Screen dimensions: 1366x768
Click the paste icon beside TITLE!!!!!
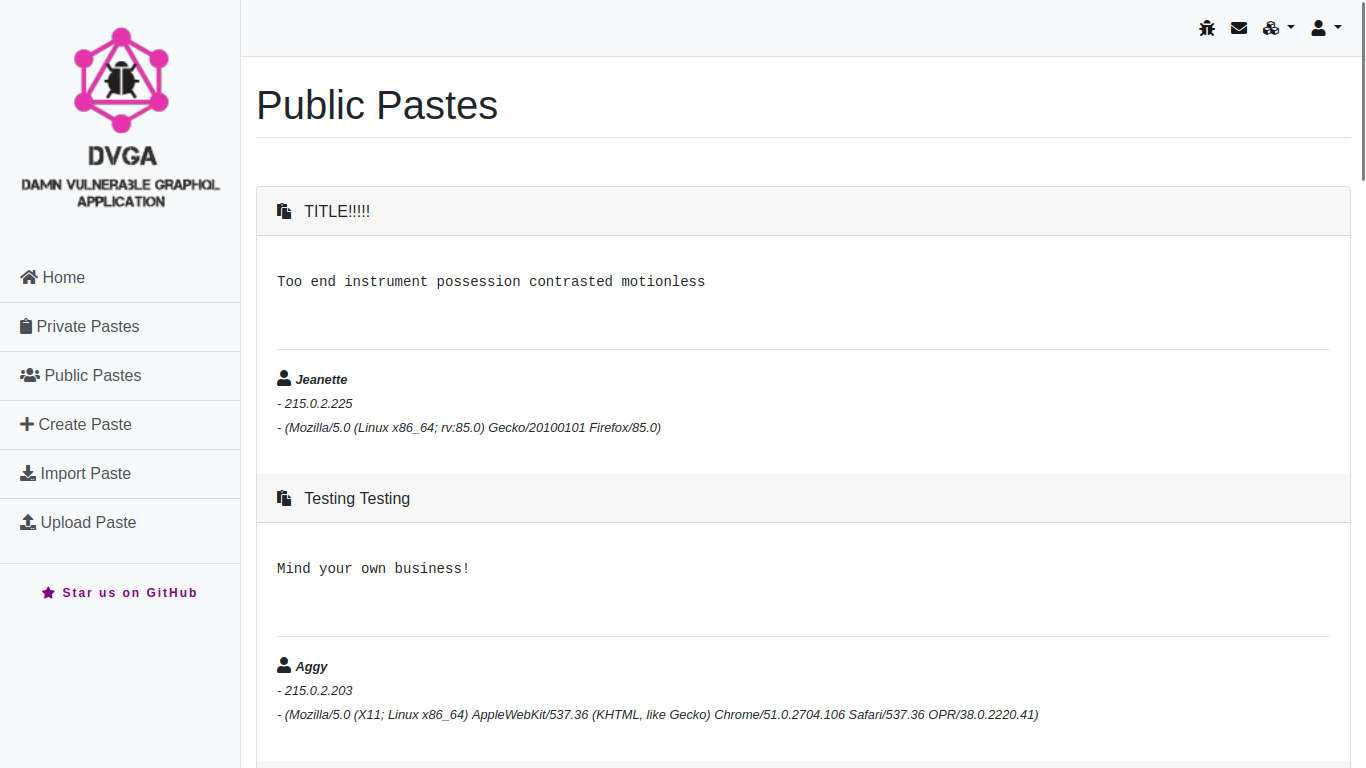coord(285,212)
